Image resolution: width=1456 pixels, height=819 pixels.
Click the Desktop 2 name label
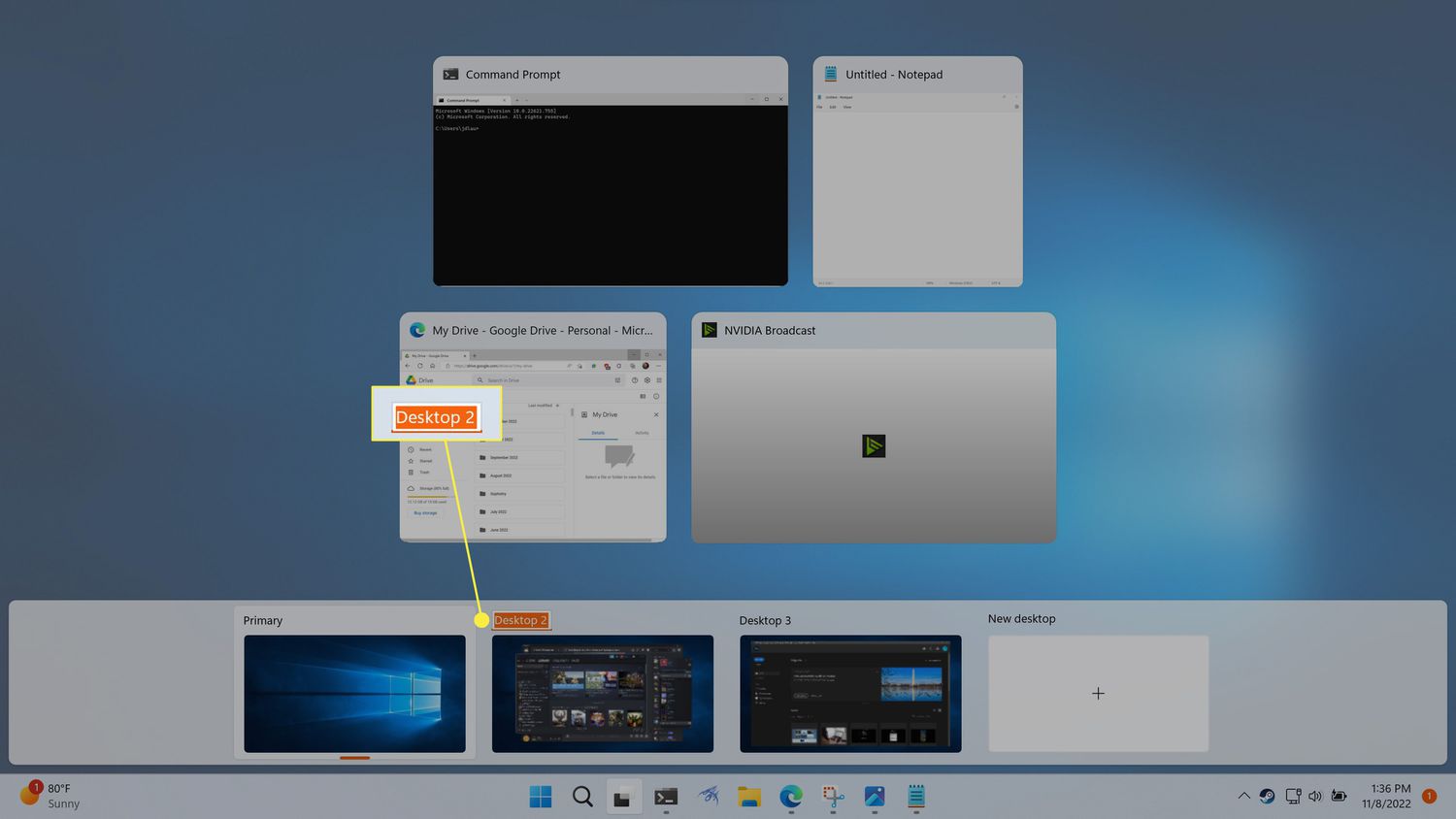pyautogui.click(x=520, y=620)
